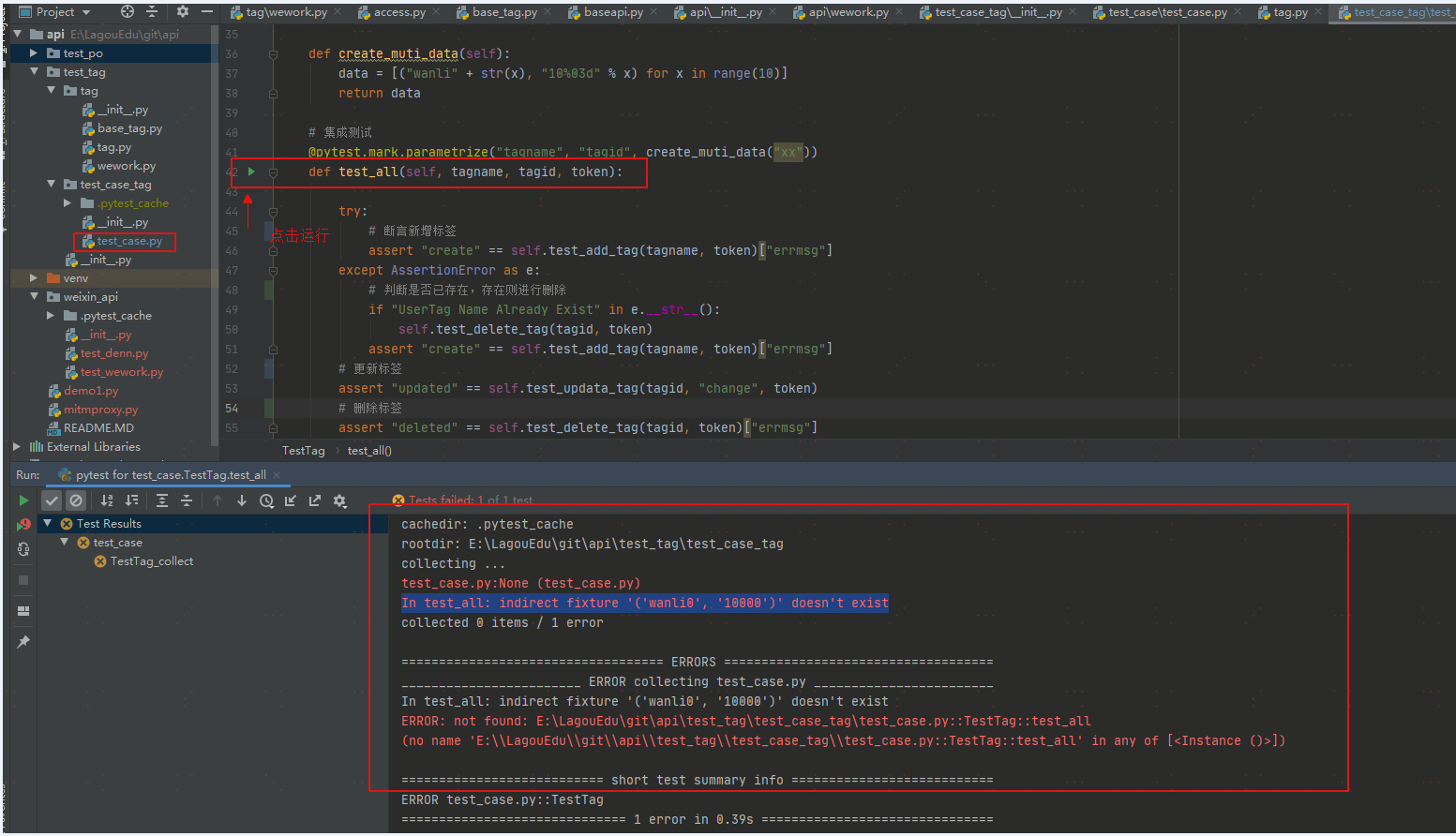Collapse the weixin_api folder
Screen dimensions: 1456x836
pos(34,297)
